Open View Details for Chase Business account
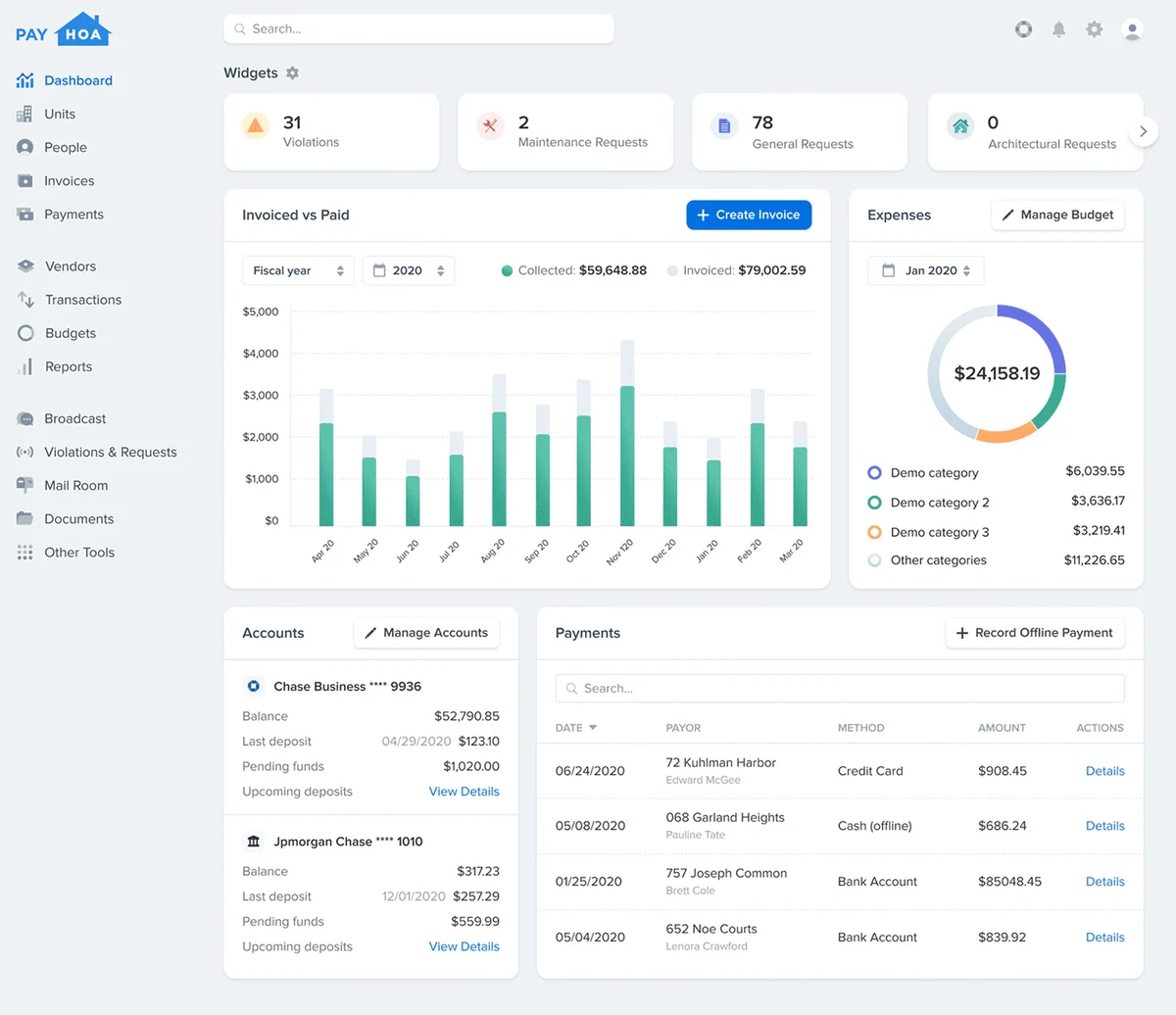This screenshot has height=1015, width=1176. click(x=465, y=792)
